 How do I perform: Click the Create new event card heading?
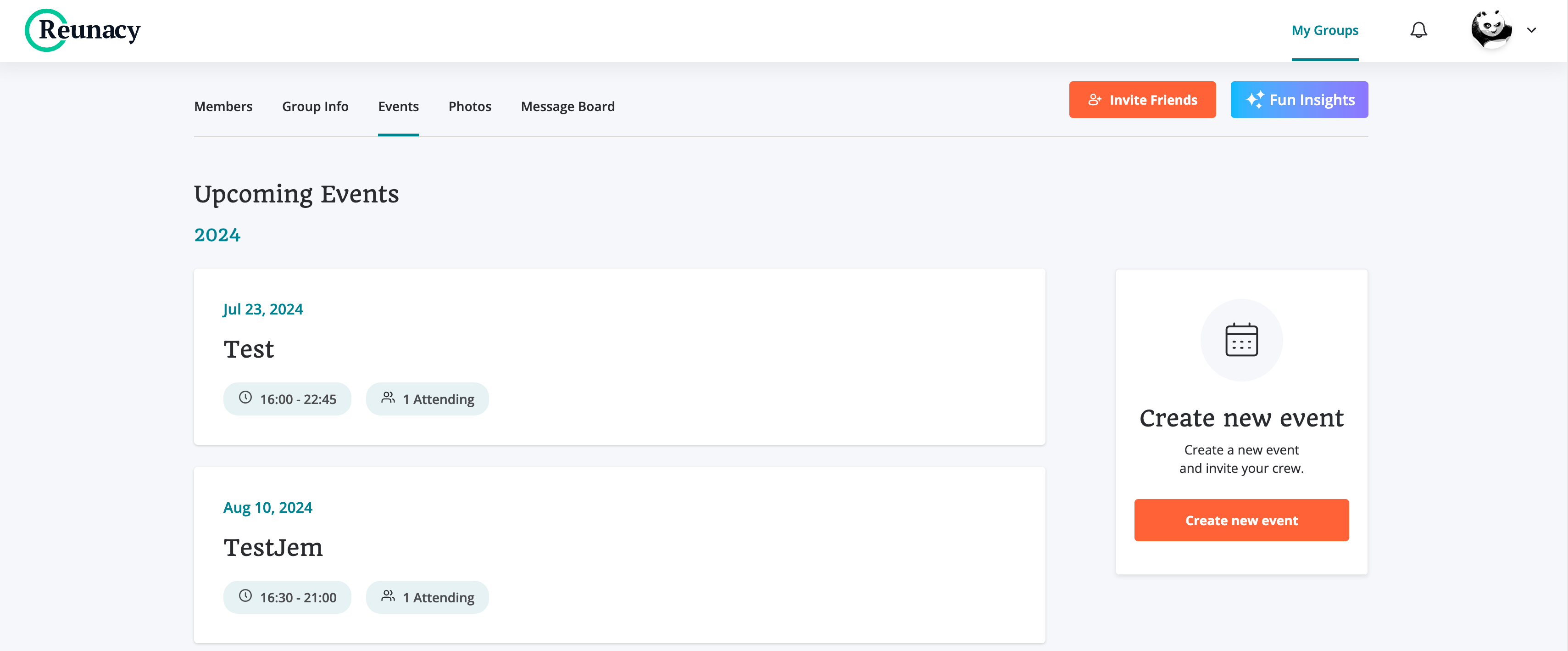1241,418
